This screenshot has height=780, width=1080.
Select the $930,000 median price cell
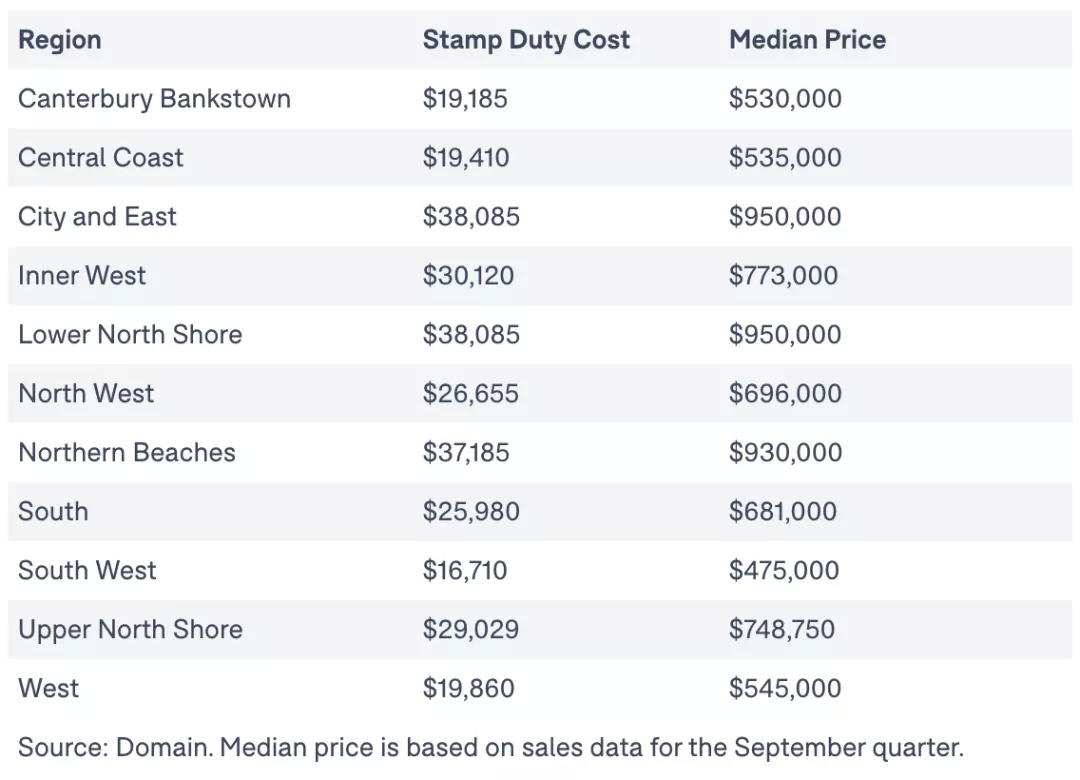pyautogui.click(x=785, y=453)
